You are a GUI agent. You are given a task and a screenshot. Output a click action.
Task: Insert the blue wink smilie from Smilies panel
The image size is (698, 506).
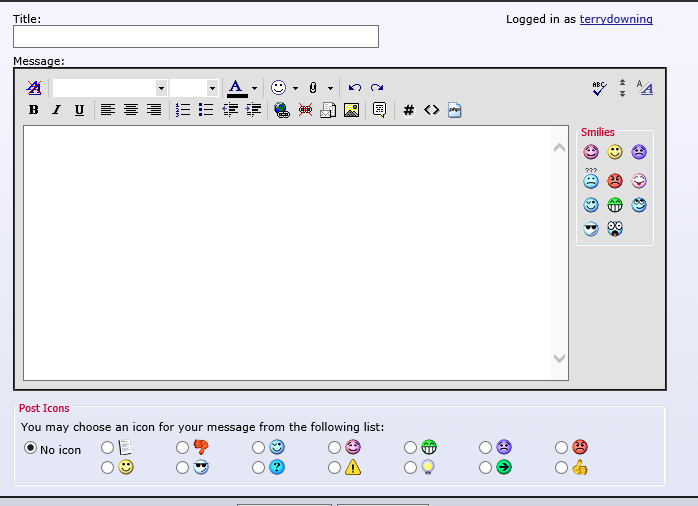click(591, 205)
